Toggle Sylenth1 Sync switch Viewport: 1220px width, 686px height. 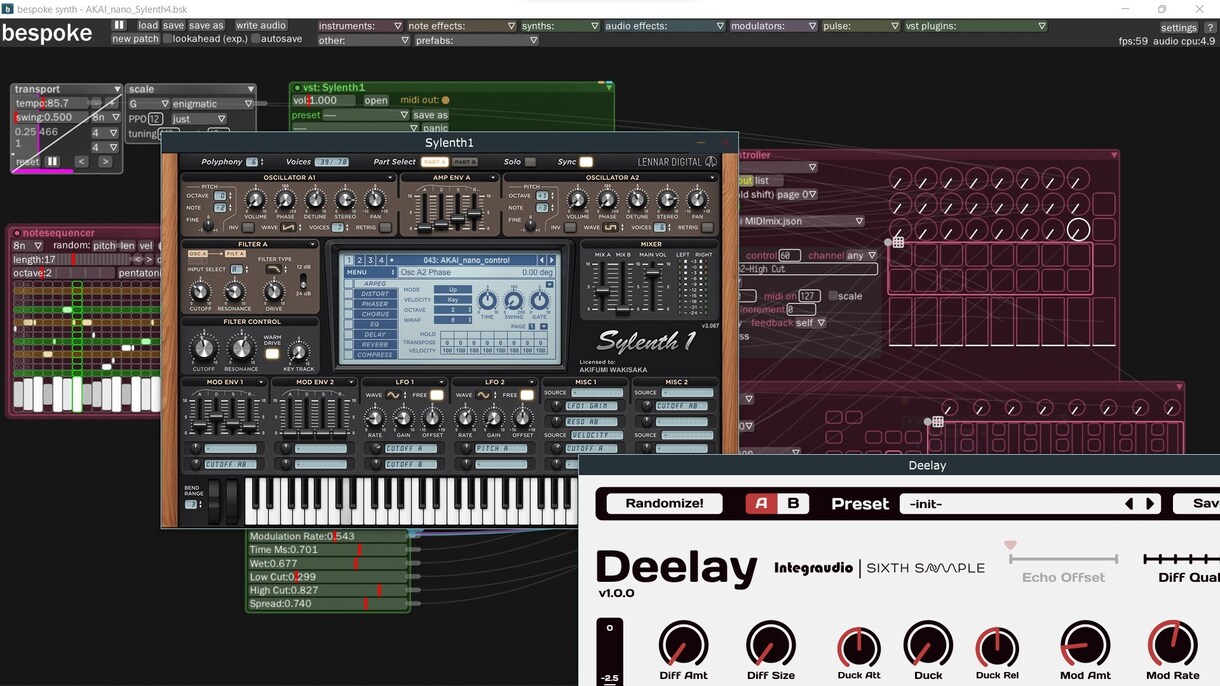click(x=586, y=162)
